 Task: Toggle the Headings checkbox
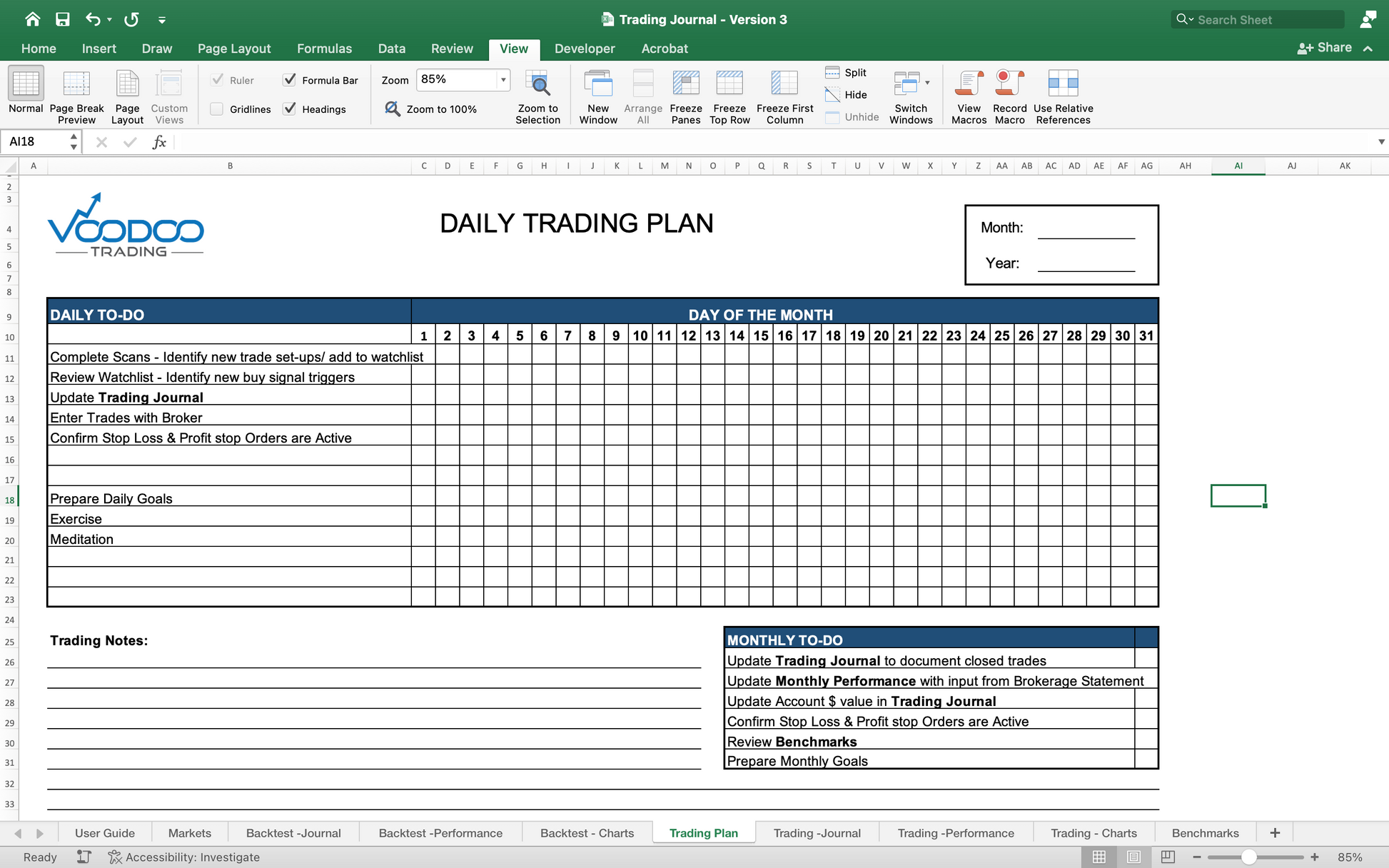coord(290,109)
